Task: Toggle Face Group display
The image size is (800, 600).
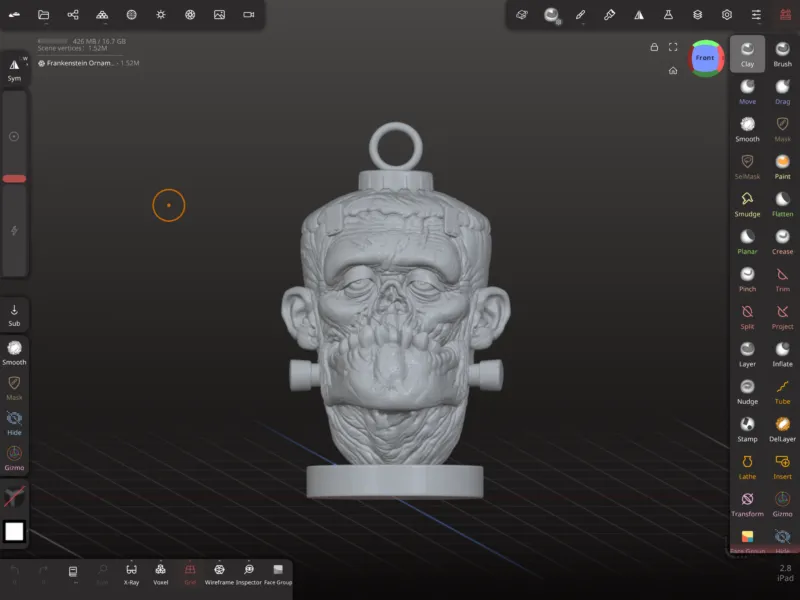Action: tap(278, 573)
